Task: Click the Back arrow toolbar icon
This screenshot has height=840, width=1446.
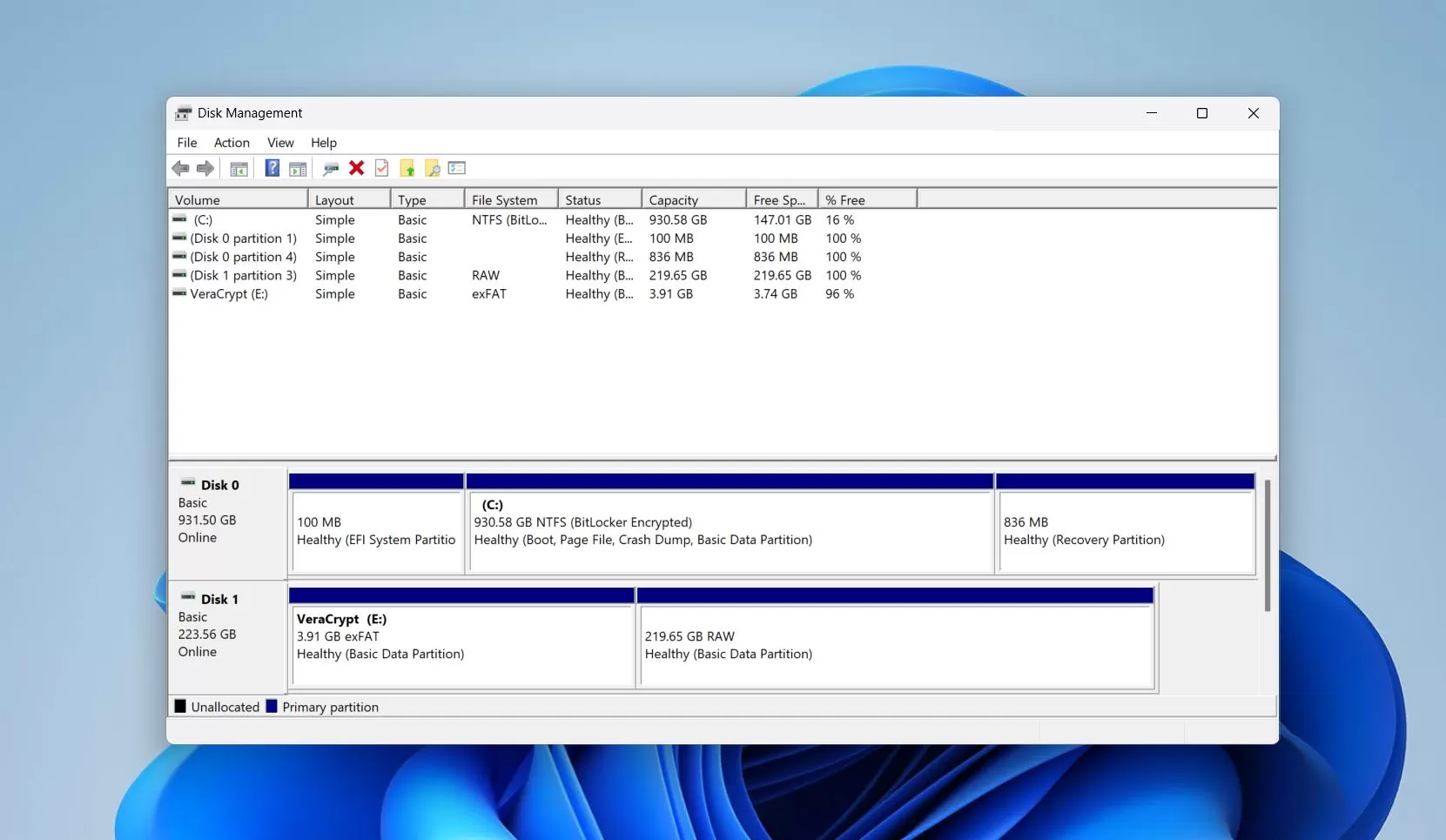Action: pos(180,168)
